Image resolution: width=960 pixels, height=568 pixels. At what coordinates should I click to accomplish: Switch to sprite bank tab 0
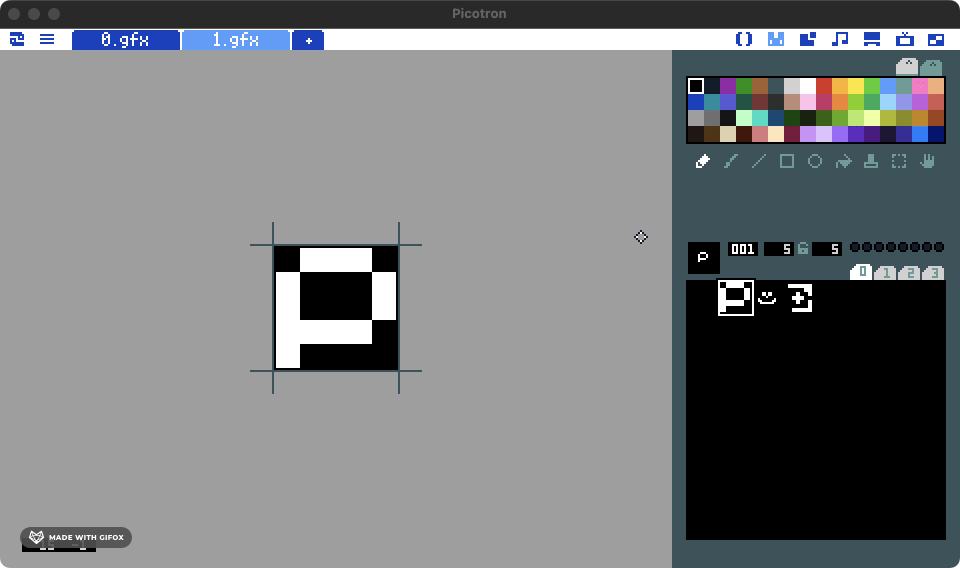[861, 272]
